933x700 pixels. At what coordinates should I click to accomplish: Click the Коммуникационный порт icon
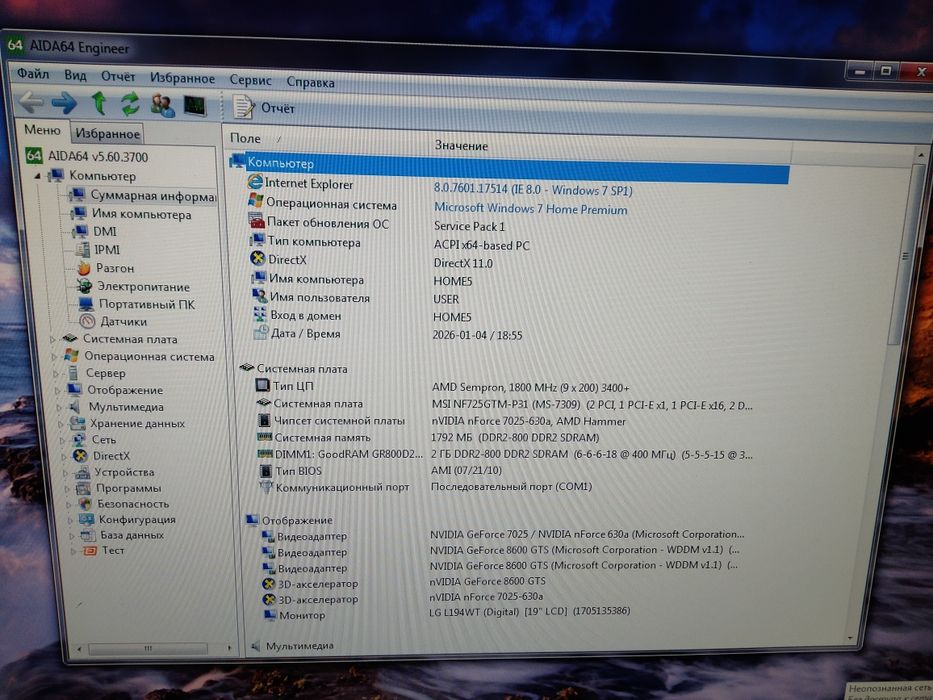click(x=267, y=486)
